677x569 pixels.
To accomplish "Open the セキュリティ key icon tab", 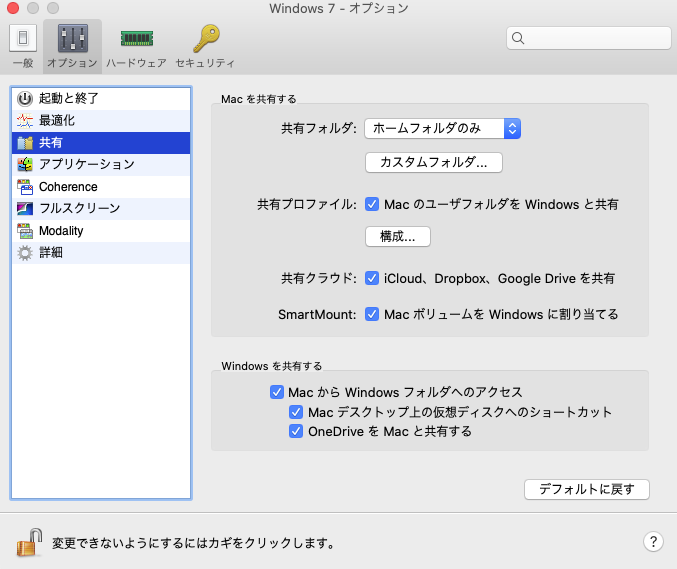I will coord(206,46).
